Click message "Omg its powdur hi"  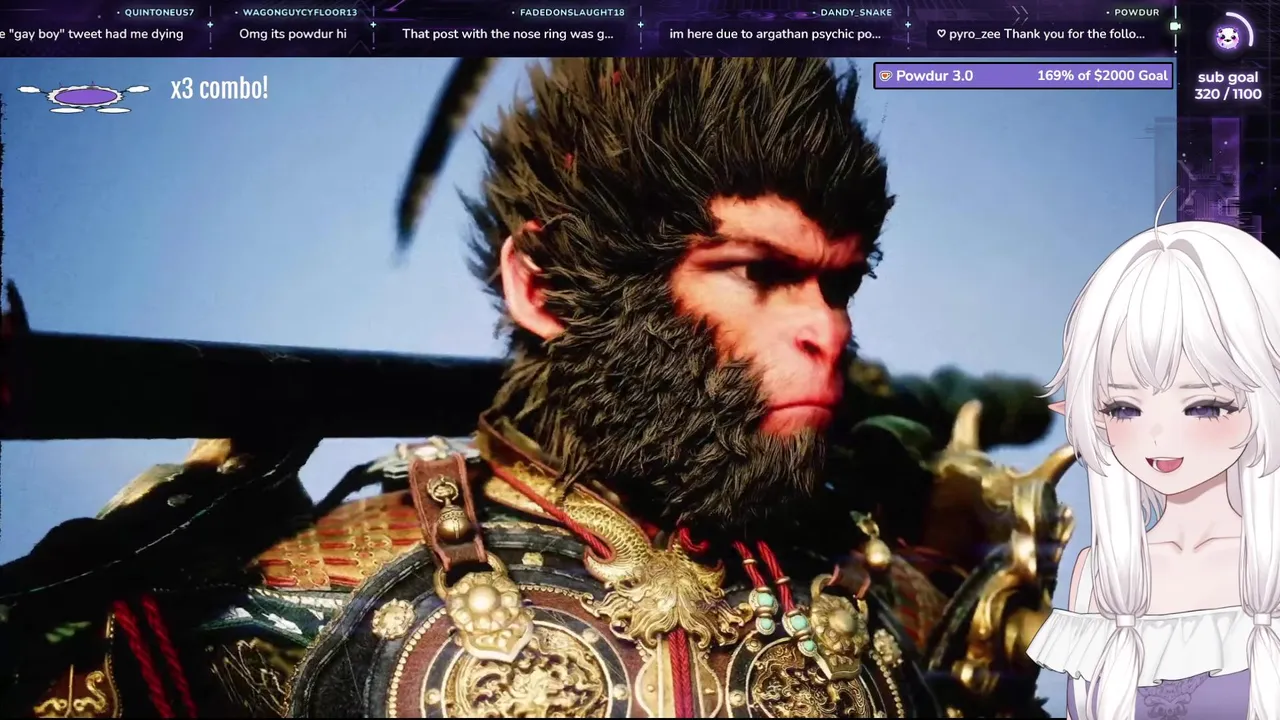coord(293,34)
